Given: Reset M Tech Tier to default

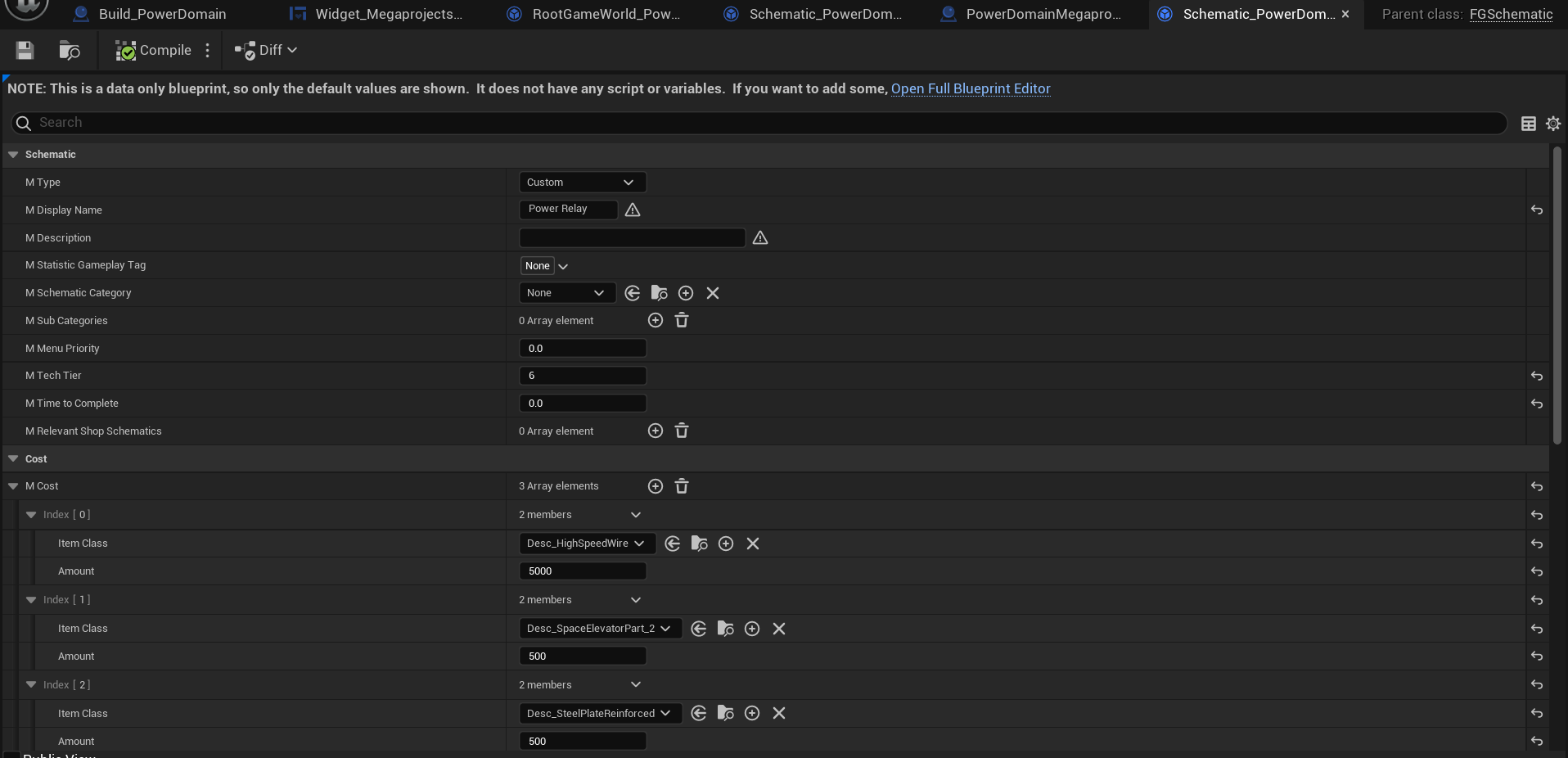Looking at the screenshot, I should (1537, 376).
